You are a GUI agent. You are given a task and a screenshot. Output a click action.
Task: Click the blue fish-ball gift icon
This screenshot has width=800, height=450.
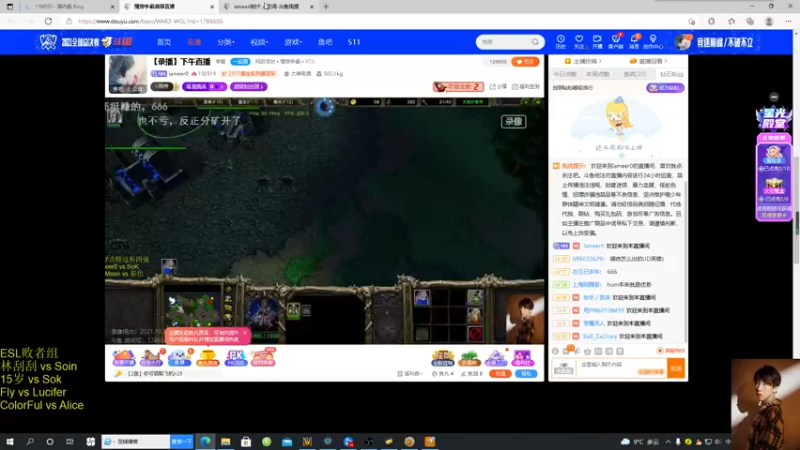pyautogui.click(x=179, y=358)
